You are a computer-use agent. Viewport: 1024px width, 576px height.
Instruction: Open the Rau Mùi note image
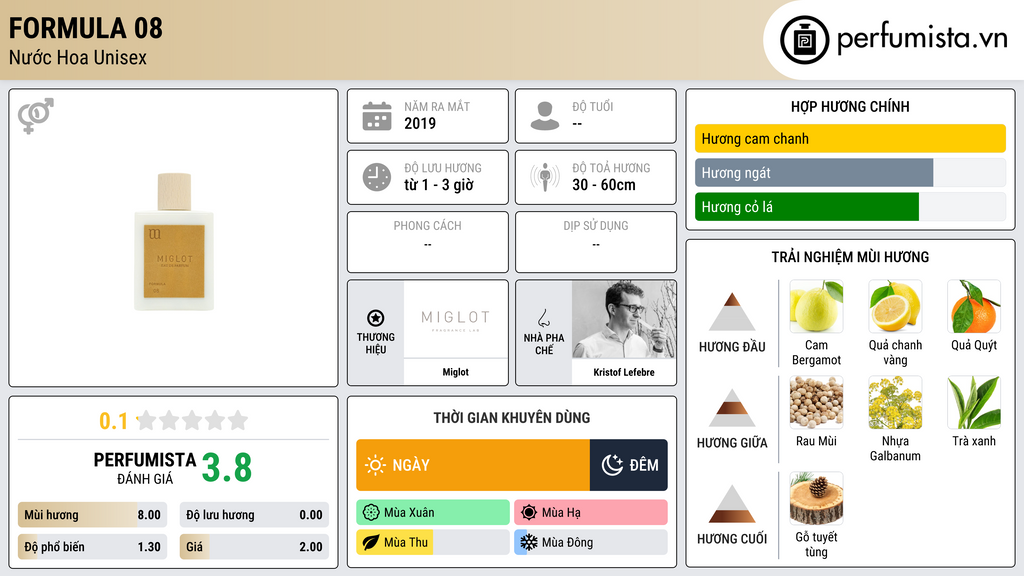[x=816, y=403]
